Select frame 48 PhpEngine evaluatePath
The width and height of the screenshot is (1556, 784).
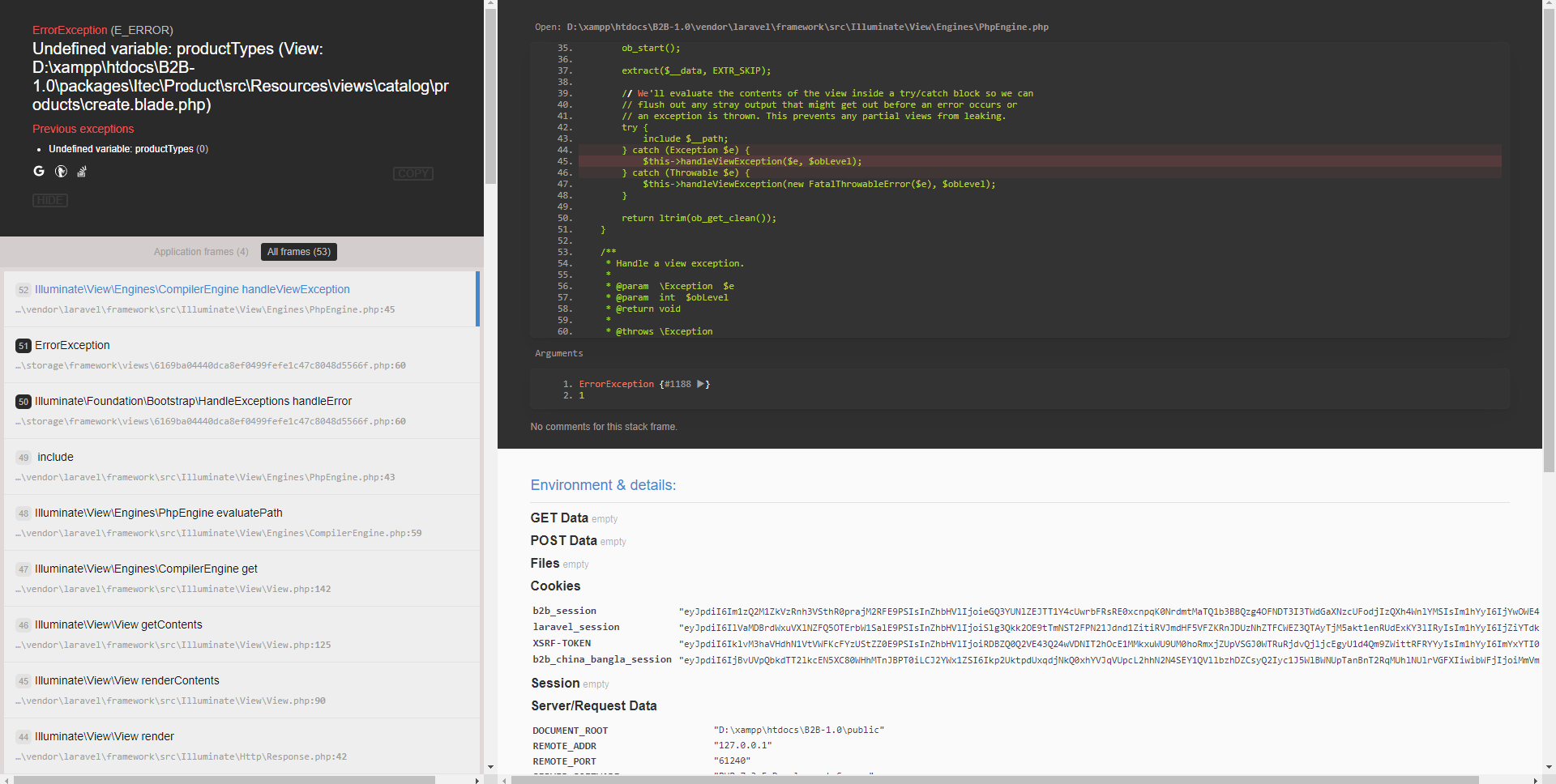click(x=242, y=522)
